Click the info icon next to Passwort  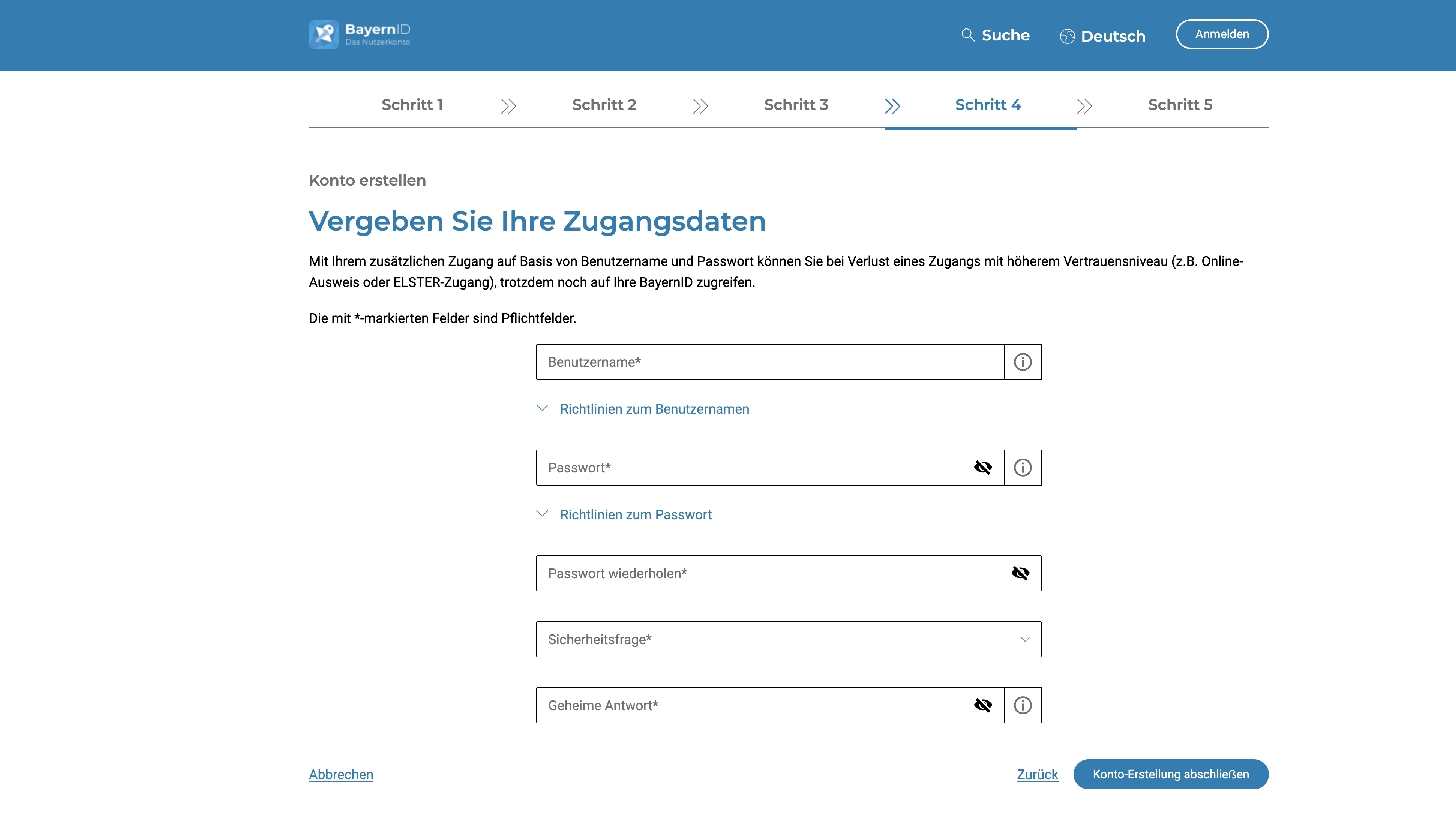(x=1022, y=467)
